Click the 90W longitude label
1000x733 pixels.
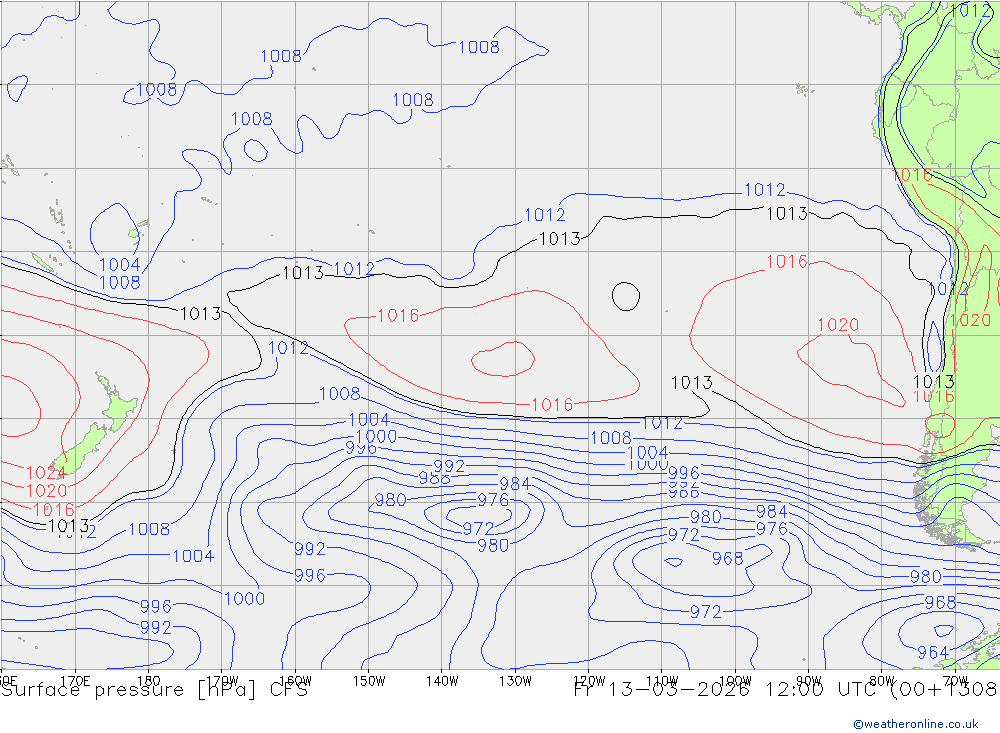(x=808, y=680)
